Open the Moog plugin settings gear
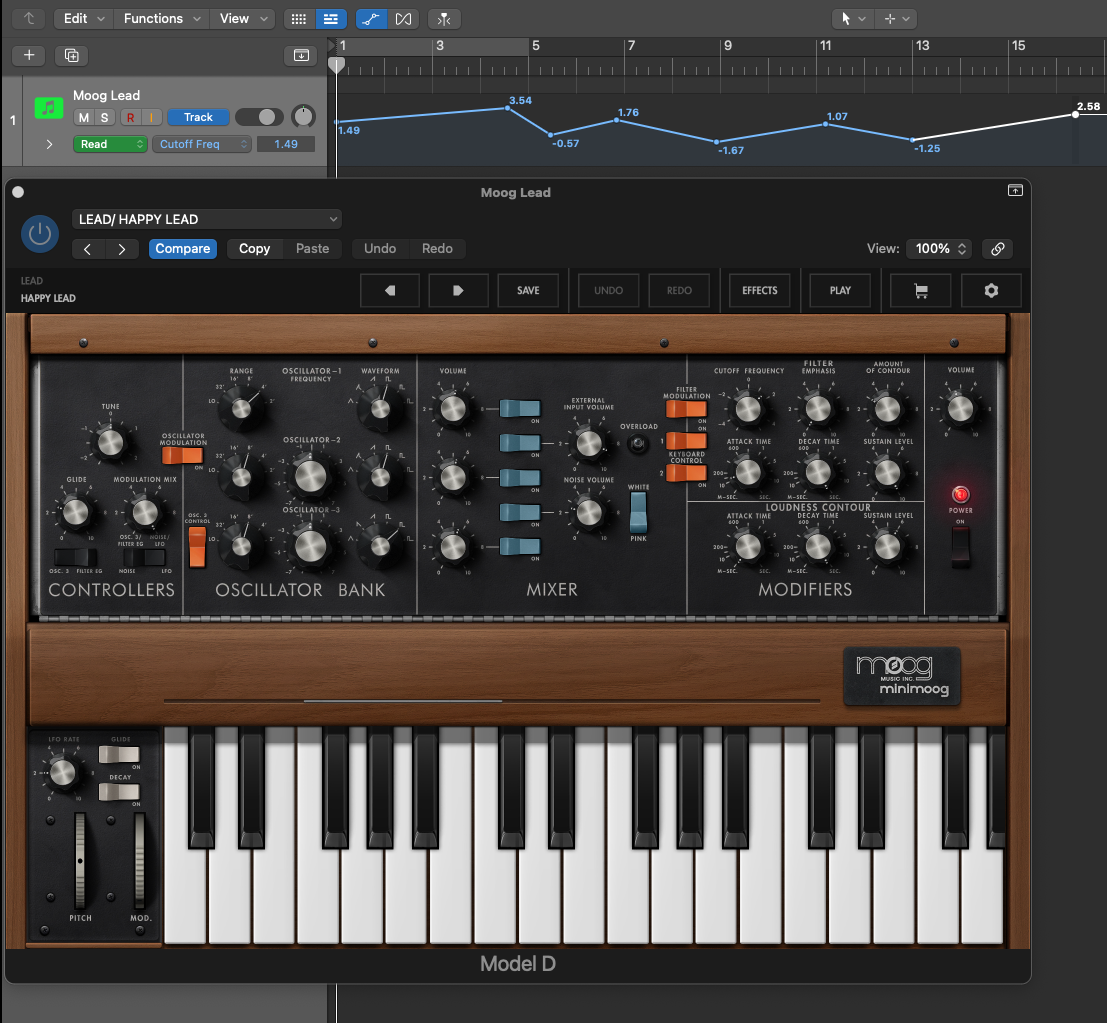The width and height of the screenshot is (1107, 1023). click(x=991, y=290)
